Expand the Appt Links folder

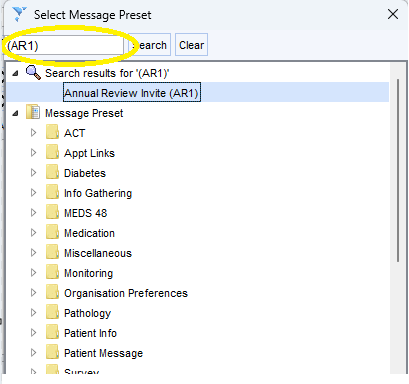[x=33, y=153]
